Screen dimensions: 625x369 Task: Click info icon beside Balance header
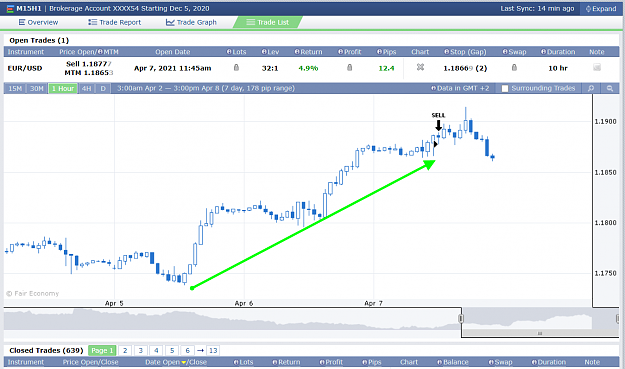click(x=440, y=362)
